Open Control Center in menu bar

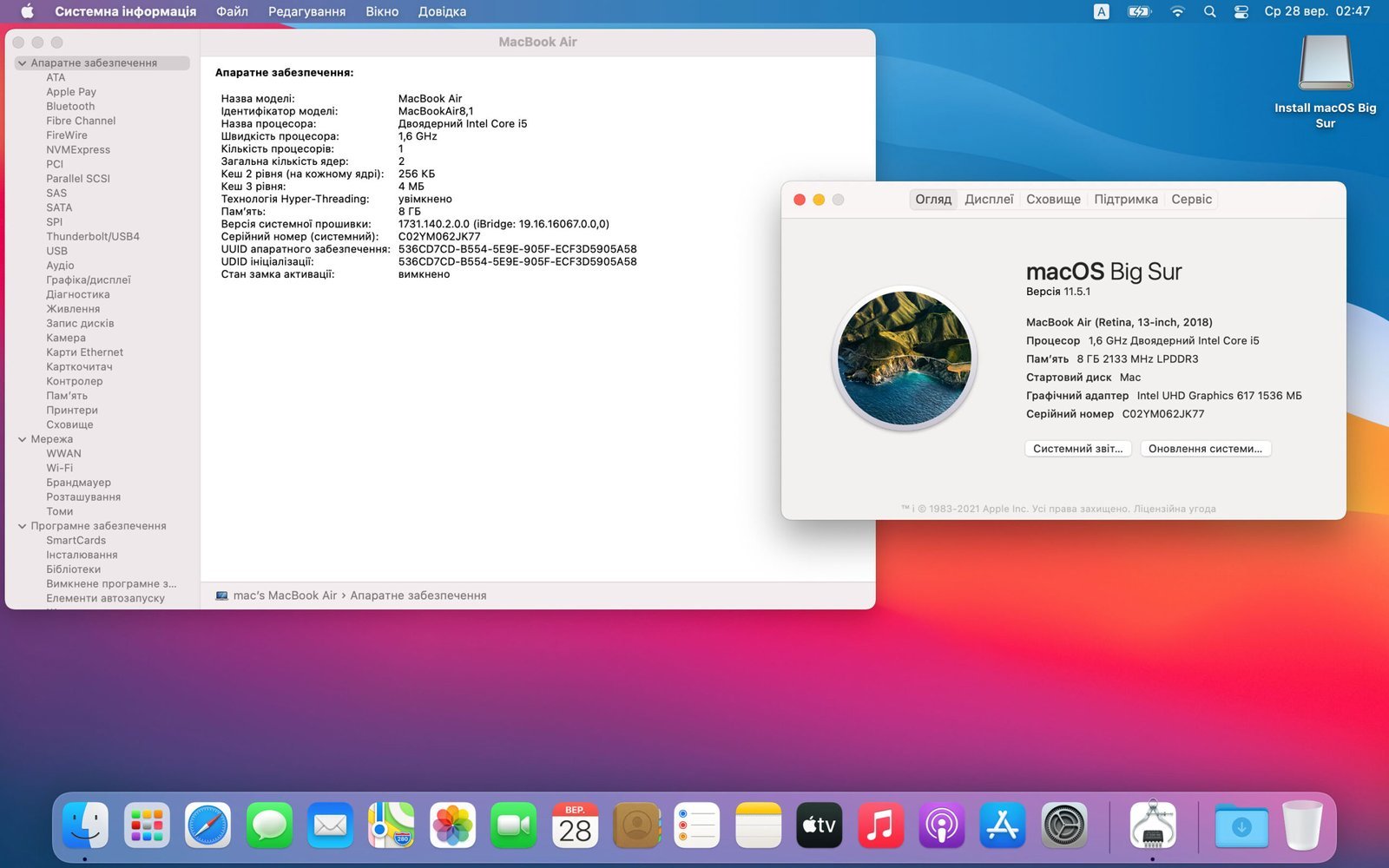pos(1241,11)
